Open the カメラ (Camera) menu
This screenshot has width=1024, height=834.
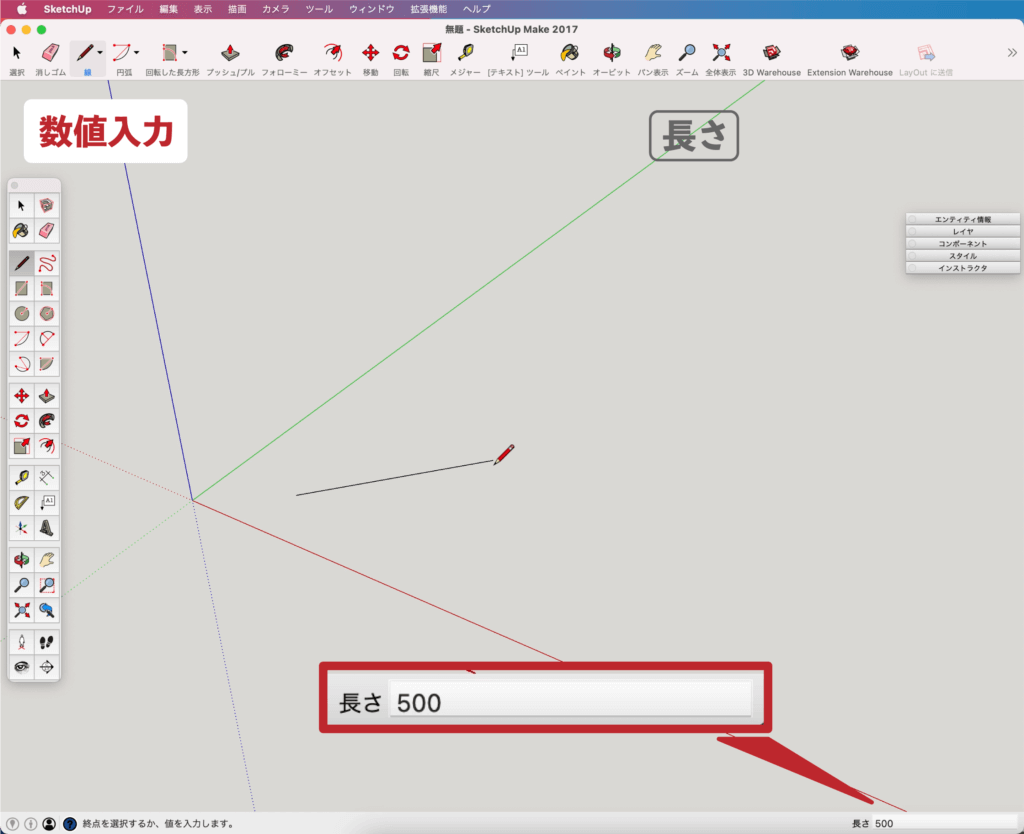click(x=275, y=8)
